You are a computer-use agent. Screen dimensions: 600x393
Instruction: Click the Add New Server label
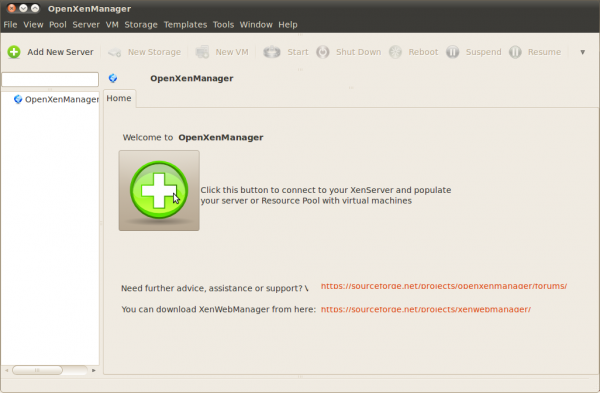coord(60,52)
